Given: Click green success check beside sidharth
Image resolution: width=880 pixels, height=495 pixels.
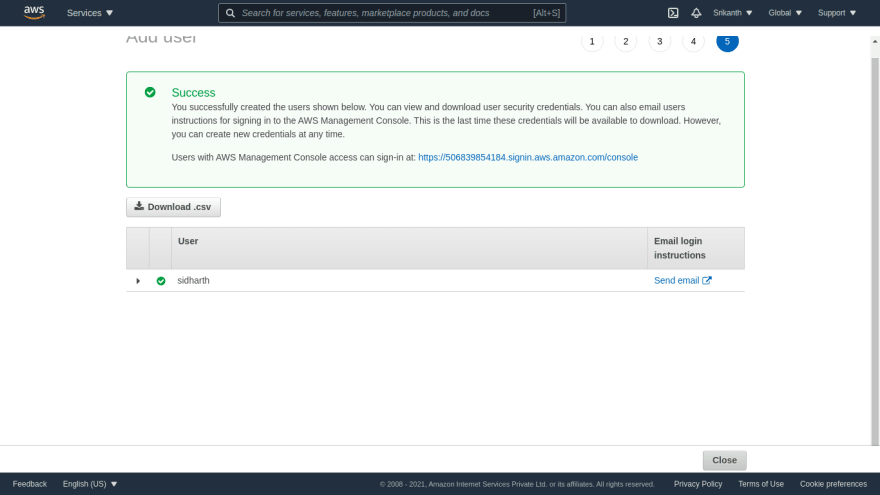Looking at the screenshot, I should pos(161,281).
